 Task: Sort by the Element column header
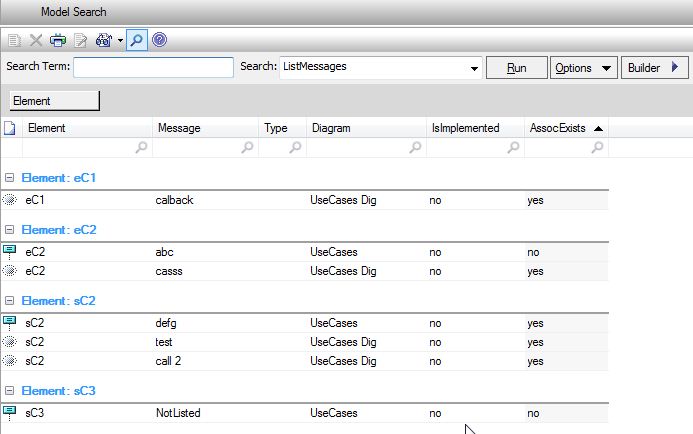pos(87,128)
